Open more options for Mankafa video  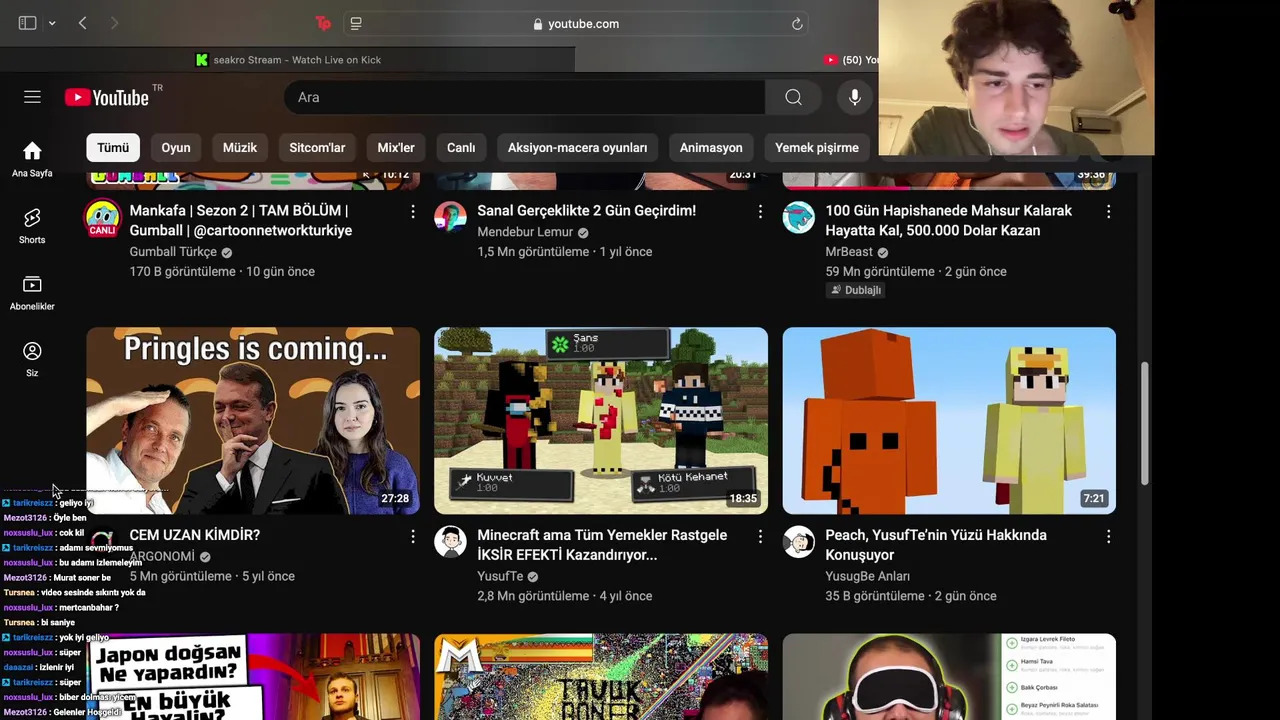coord(412,212)
